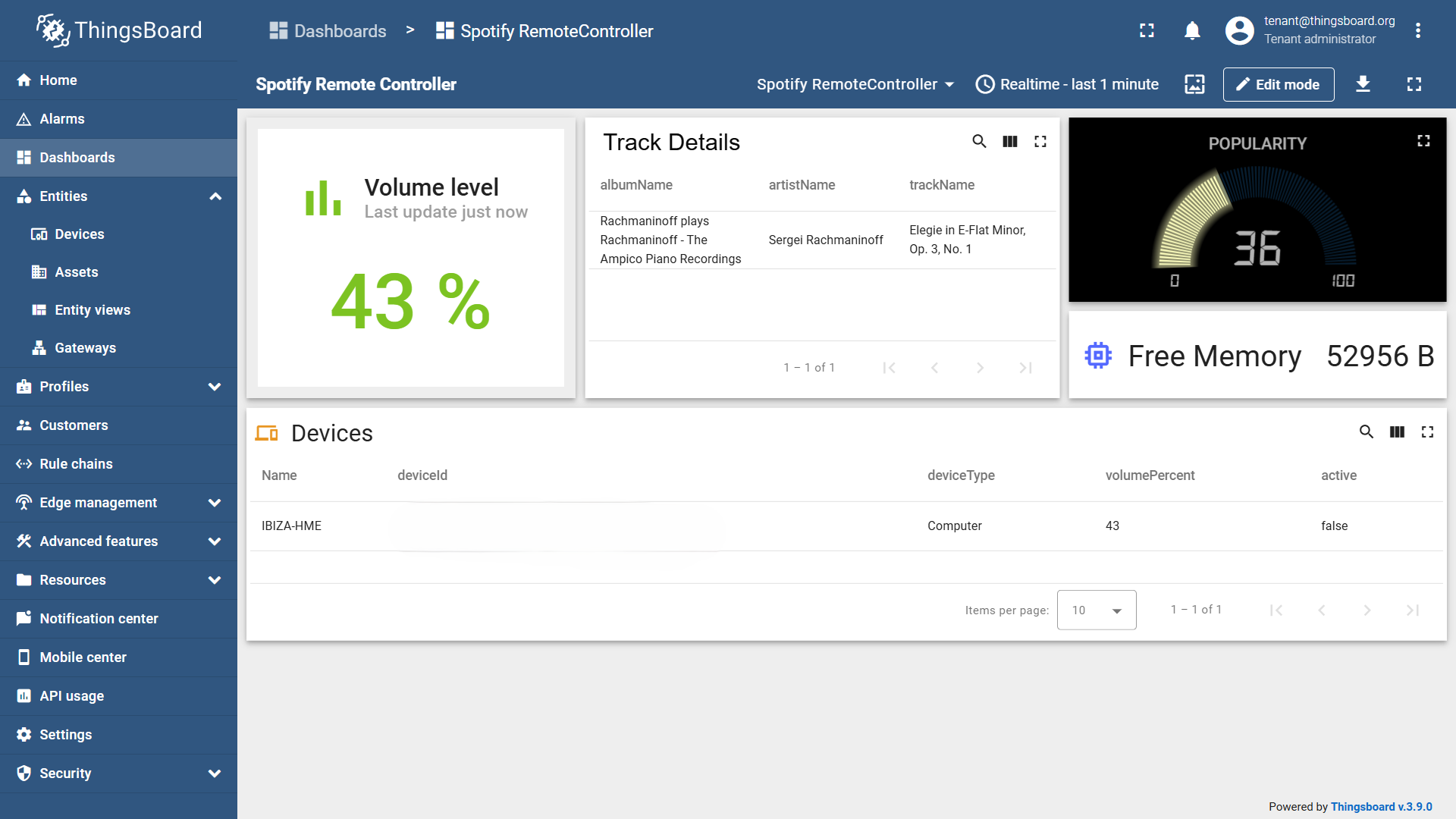This screenshot has height=819, width=1456.
Task: Expand the Profiles menu section
Action: [x=215, y=387]
